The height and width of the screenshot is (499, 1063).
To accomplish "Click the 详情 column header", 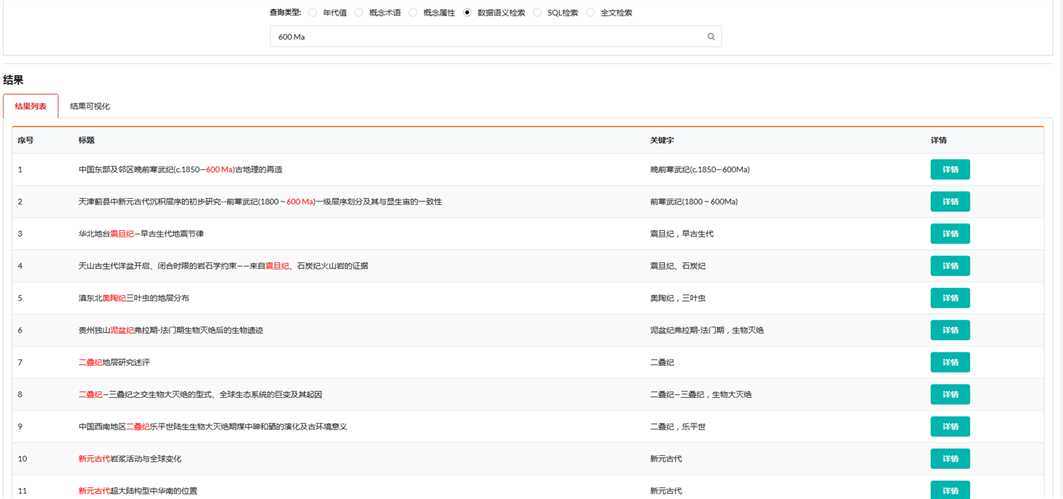I will pos(939,140).
